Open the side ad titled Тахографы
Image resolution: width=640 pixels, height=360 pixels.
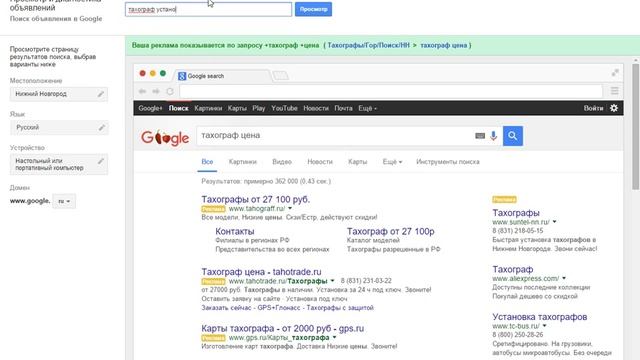tap(516, 213)
